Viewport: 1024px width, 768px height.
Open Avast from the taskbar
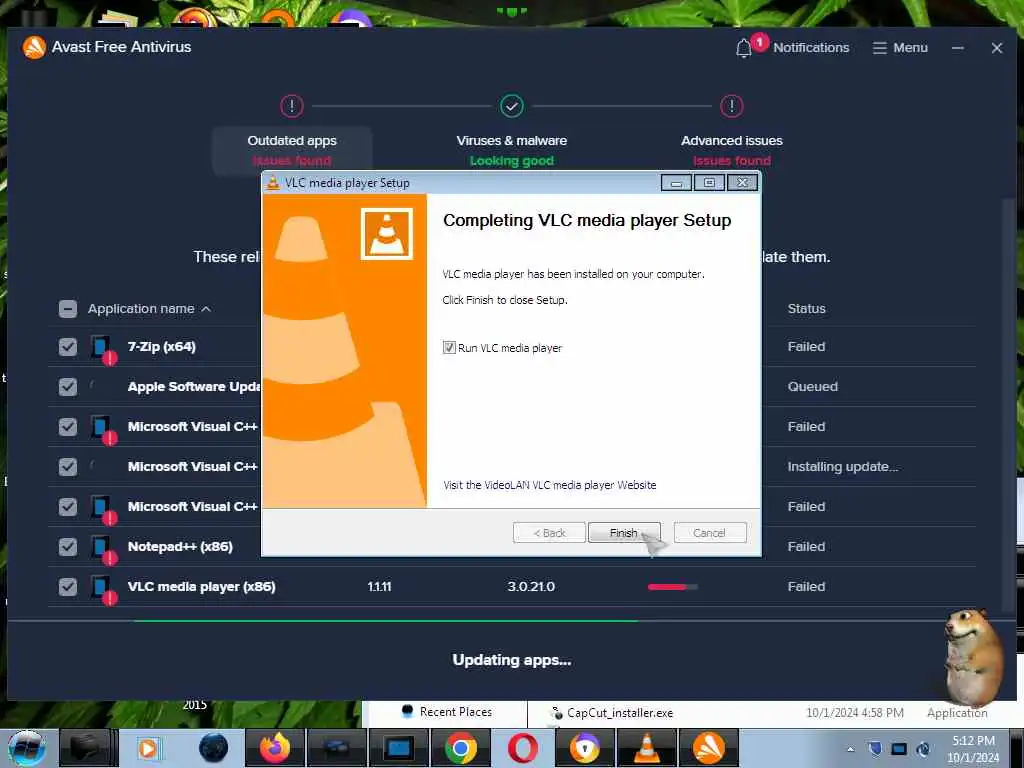[709, 748]
